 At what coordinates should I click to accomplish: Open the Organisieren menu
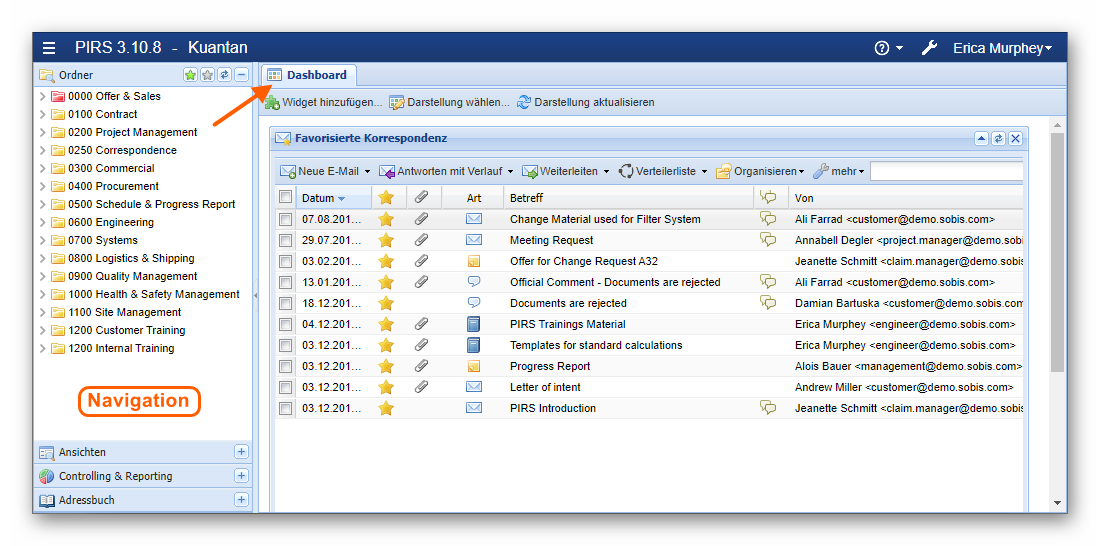coord(760,171)
